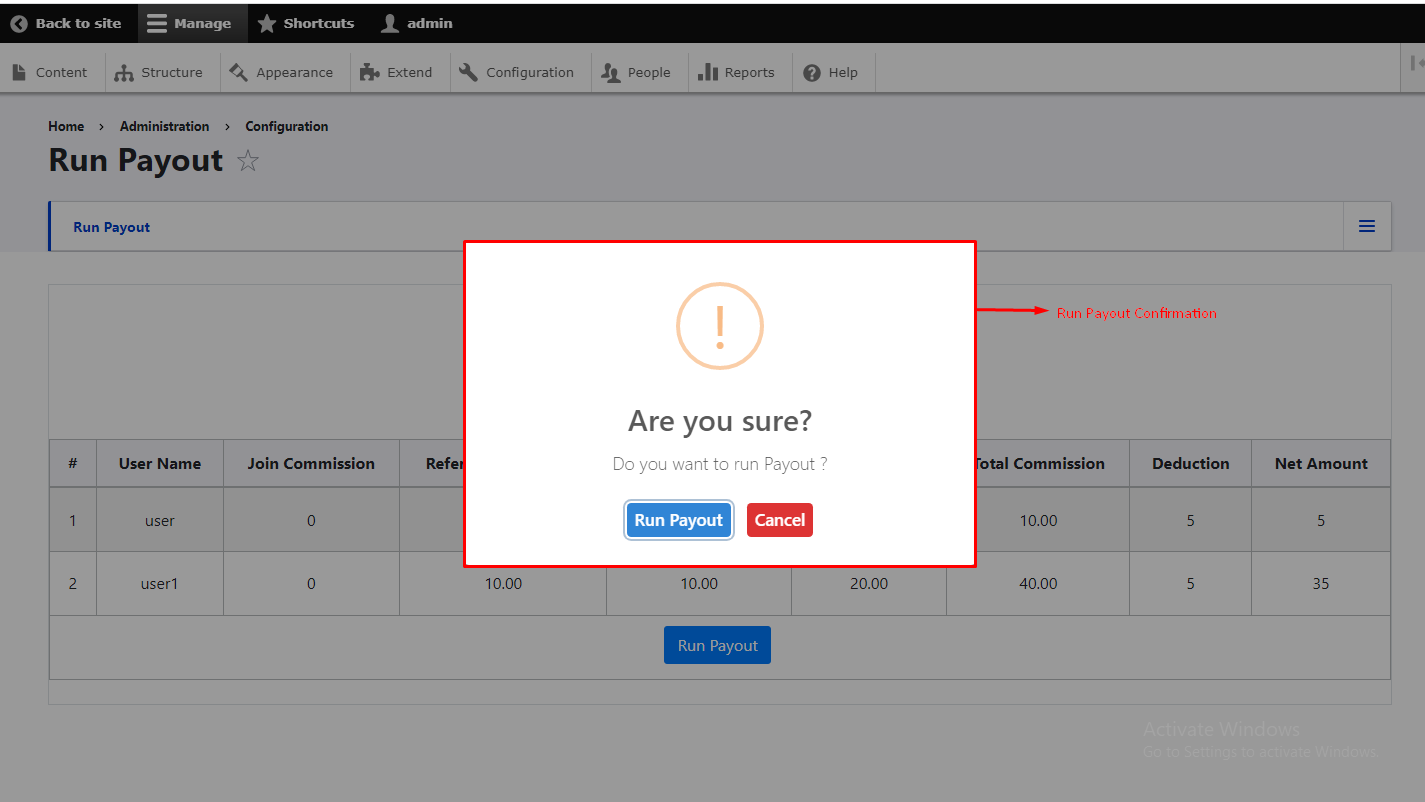Open the Extend modules page
The height and width of the screenshot is (802, 1425).
pyautogui.click(x=397, y=72)
